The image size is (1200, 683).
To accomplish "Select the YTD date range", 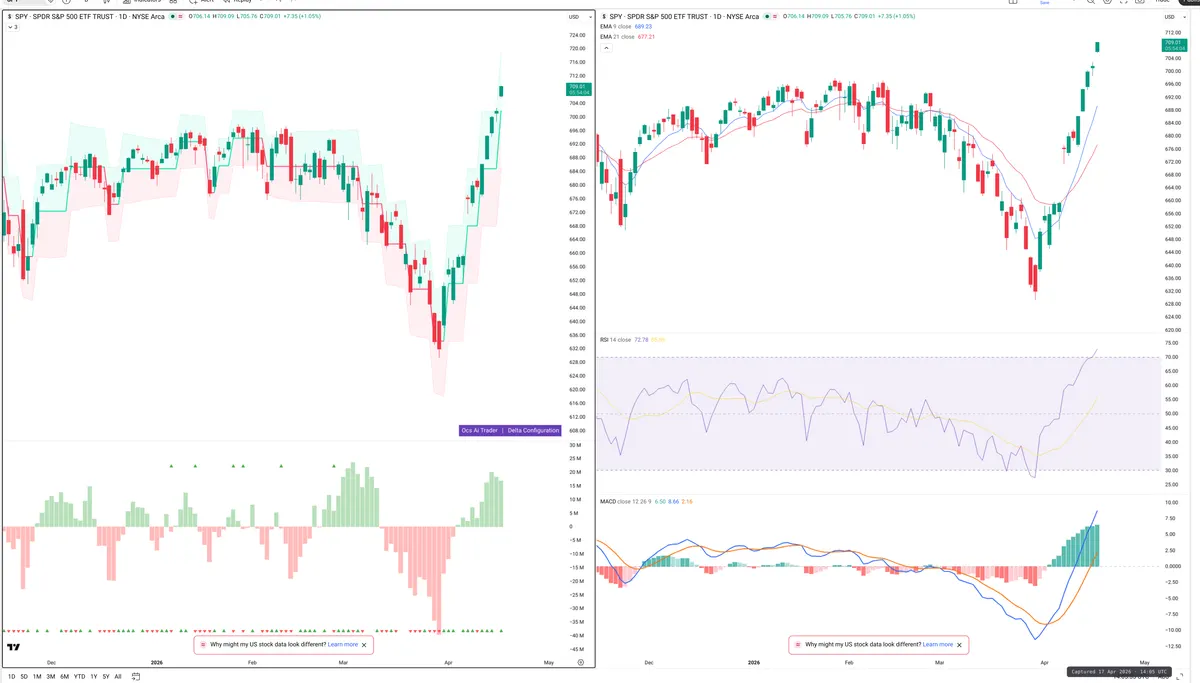I will click(x=79, y=676).
